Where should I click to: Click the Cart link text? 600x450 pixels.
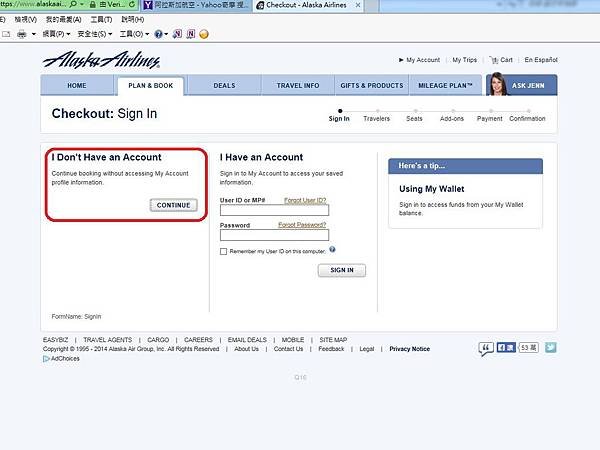tap(506, 60)
